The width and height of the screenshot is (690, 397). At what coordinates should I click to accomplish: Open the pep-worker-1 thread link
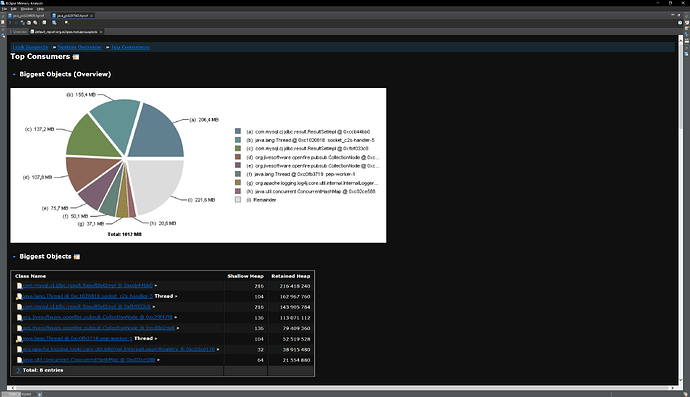point(77,338)
